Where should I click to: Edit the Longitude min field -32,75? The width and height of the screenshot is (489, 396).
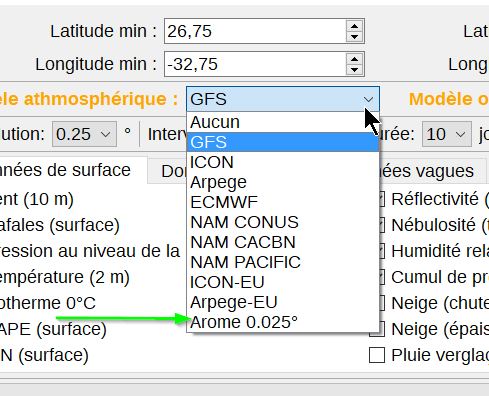255,64
